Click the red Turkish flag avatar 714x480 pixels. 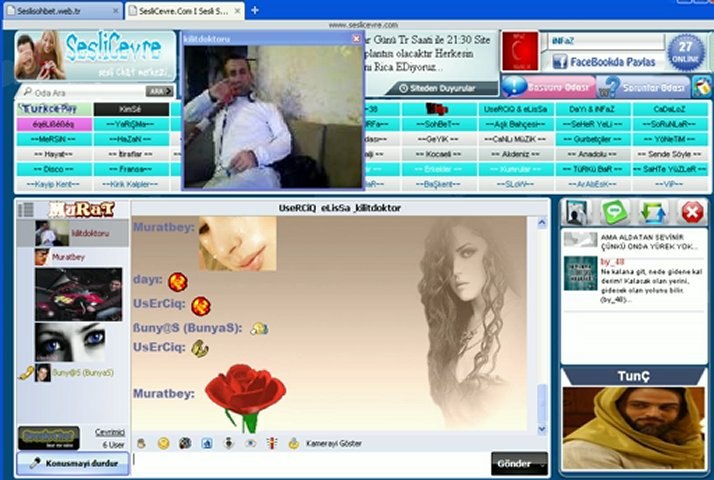click(x=520, y=51)
